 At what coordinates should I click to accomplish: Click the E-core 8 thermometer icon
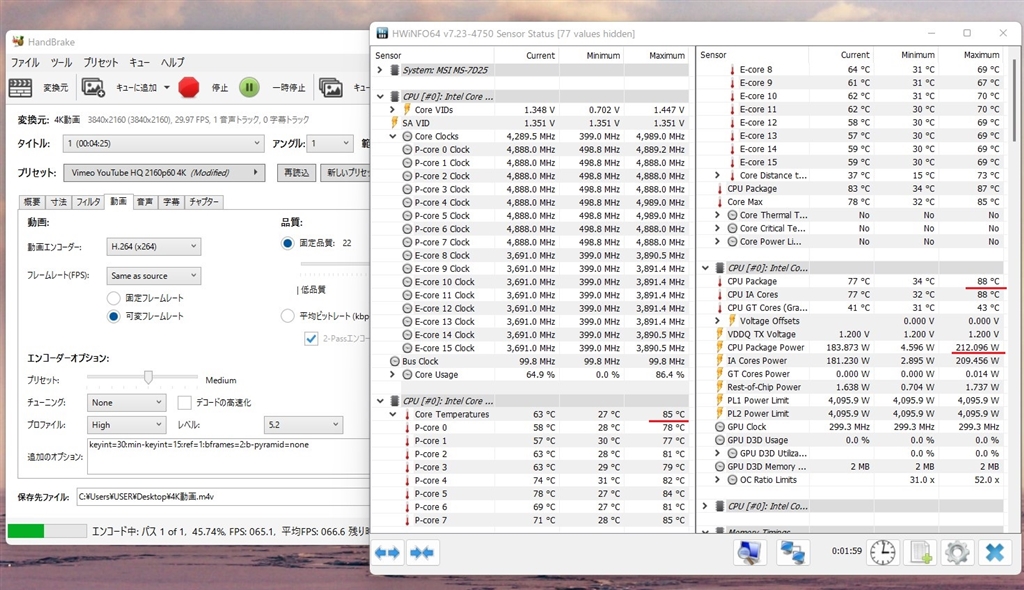(x=732, y=69)
